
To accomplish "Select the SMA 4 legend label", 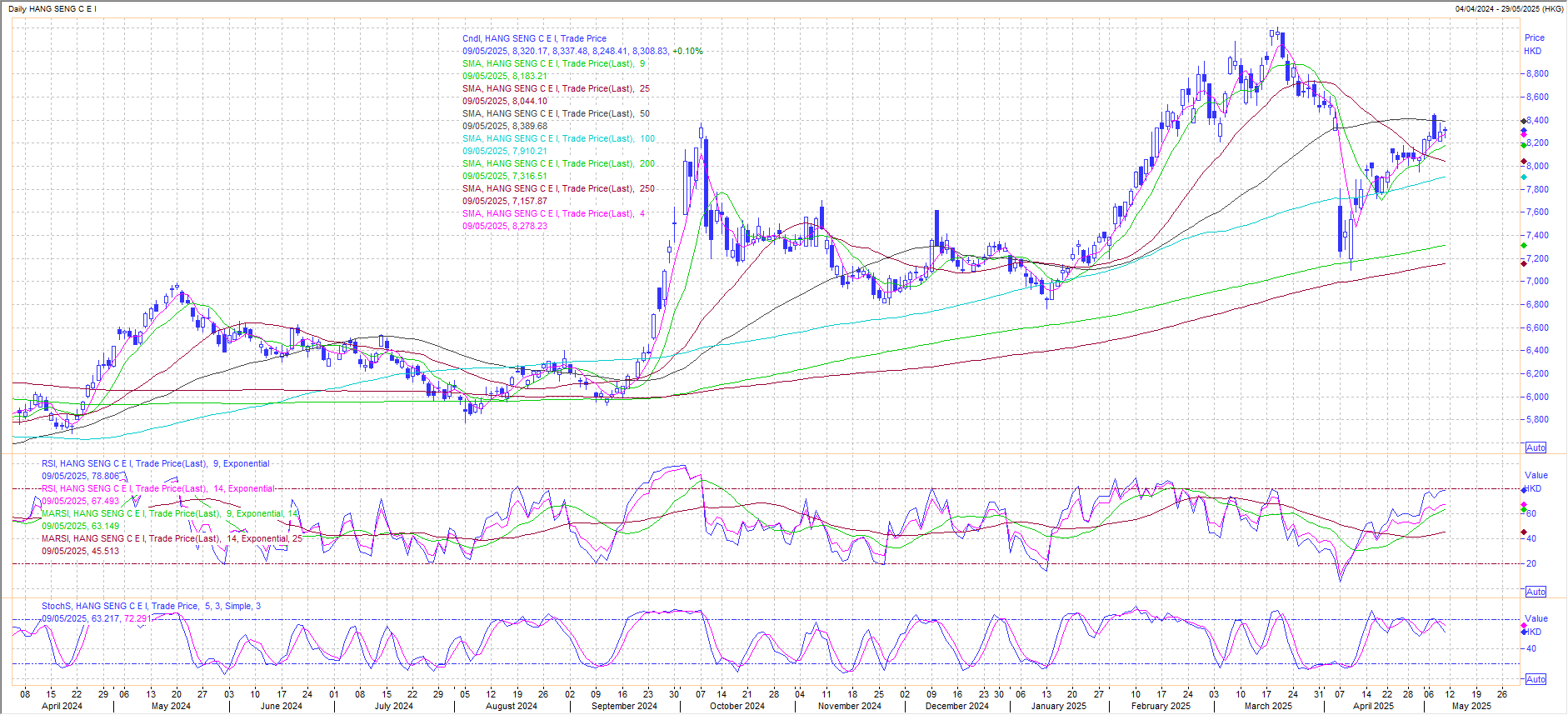I will coord(553,213).
